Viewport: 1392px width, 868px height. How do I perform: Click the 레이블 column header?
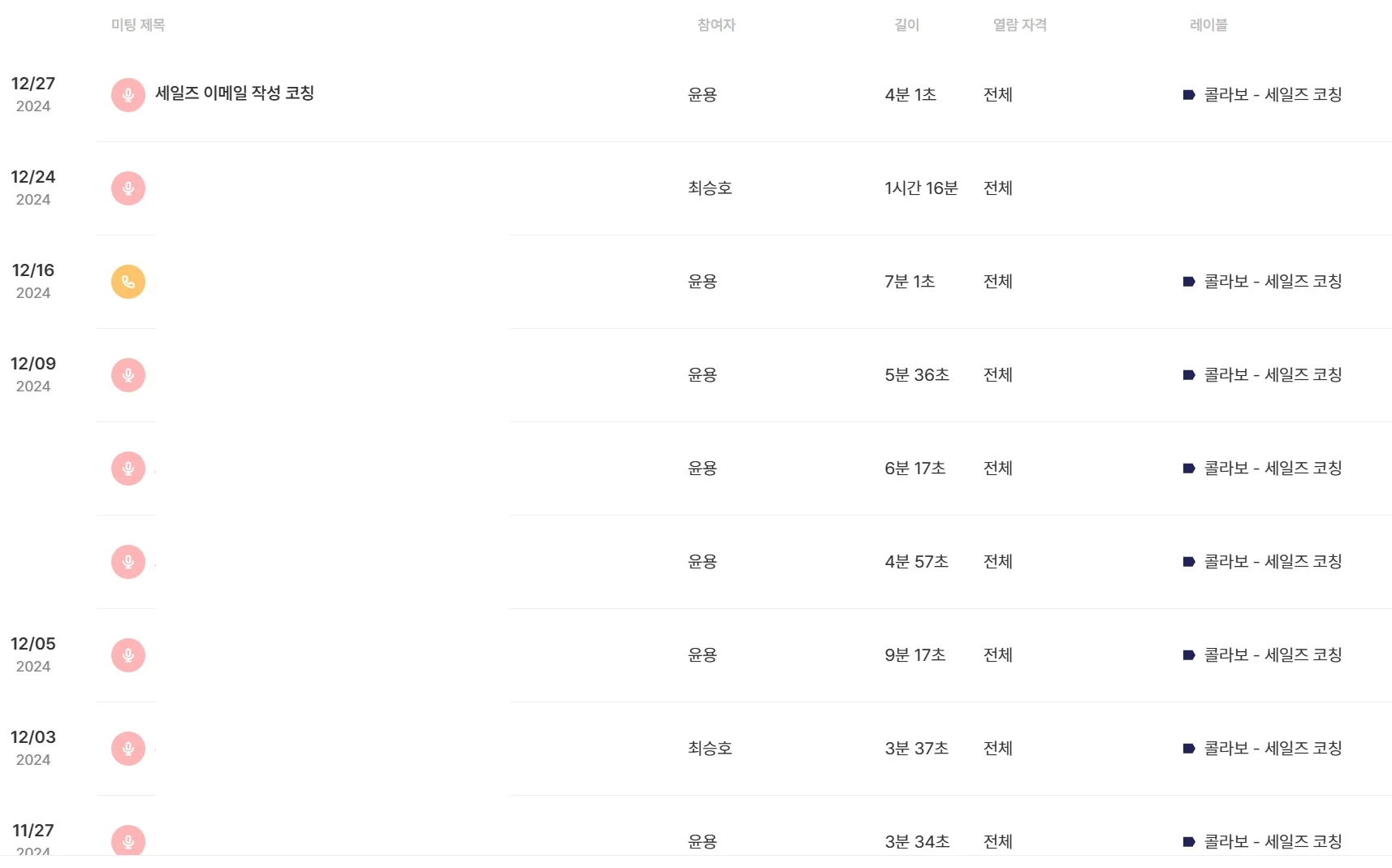(1208, 25)
